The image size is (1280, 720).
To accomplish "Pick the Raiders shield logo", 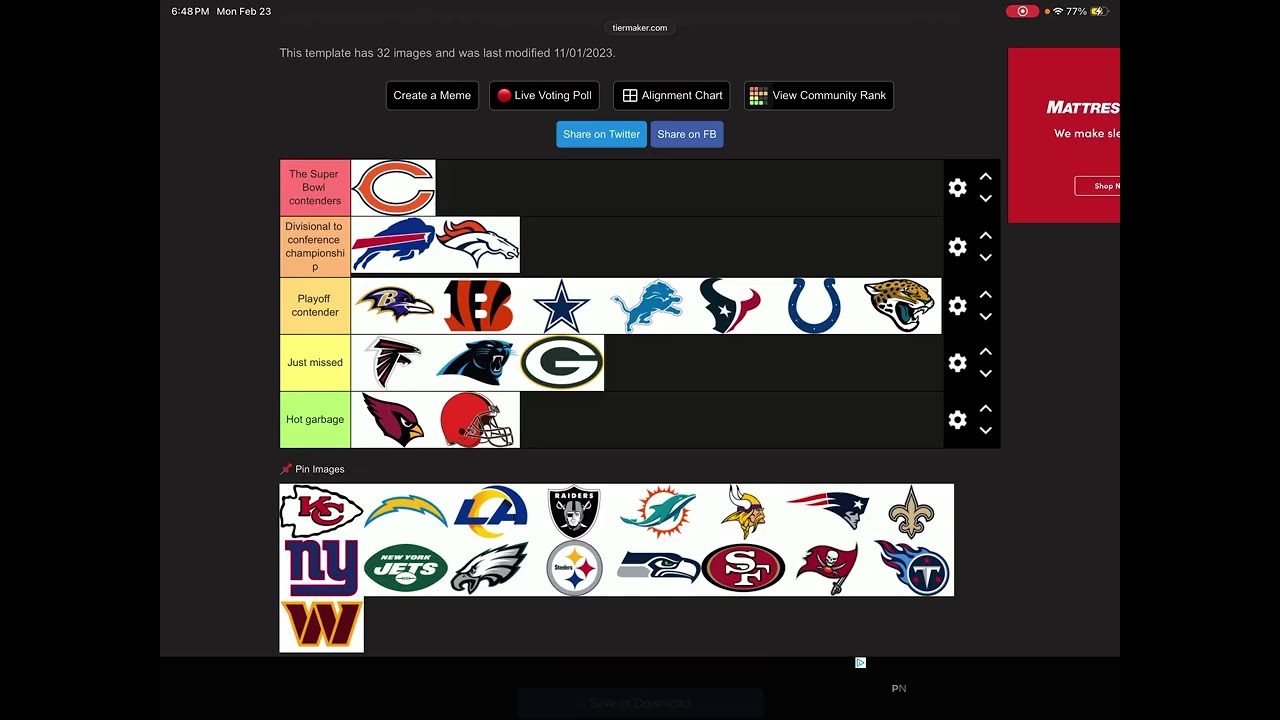I will click(x=574, y=512).
